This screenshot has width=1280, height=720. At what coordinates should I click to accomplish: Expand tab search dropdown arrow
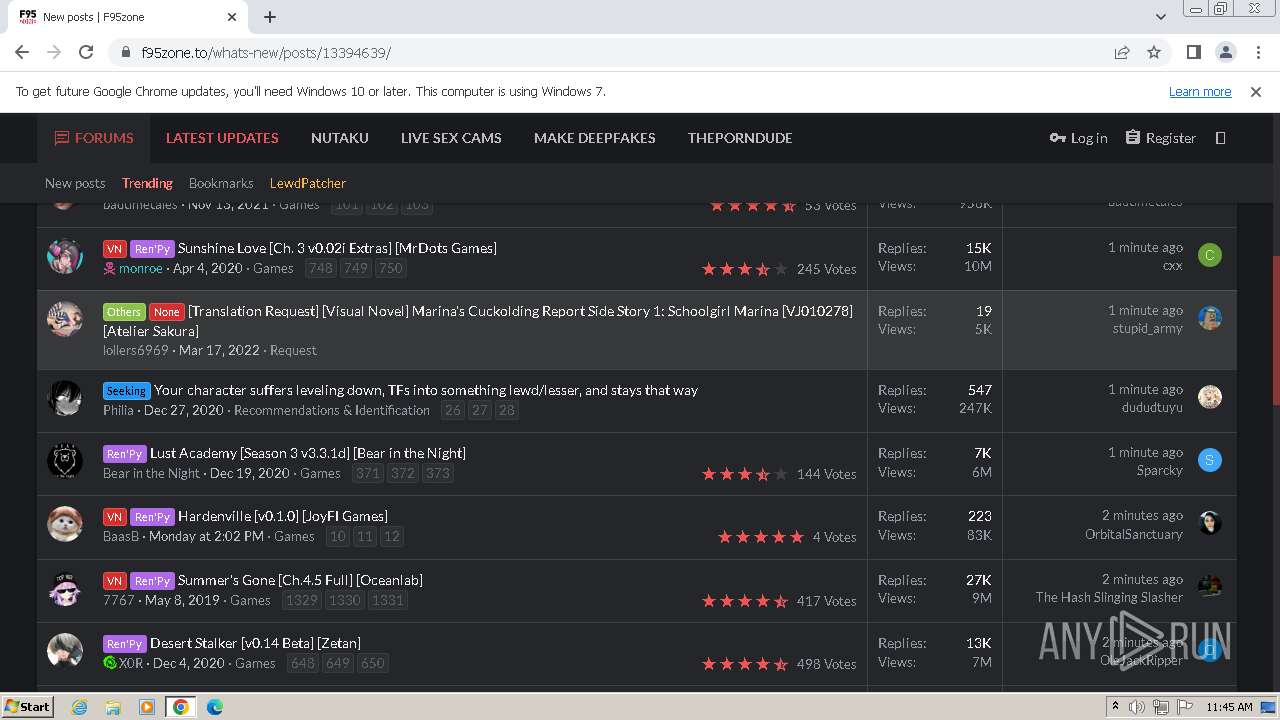(x=1161, y=16)
